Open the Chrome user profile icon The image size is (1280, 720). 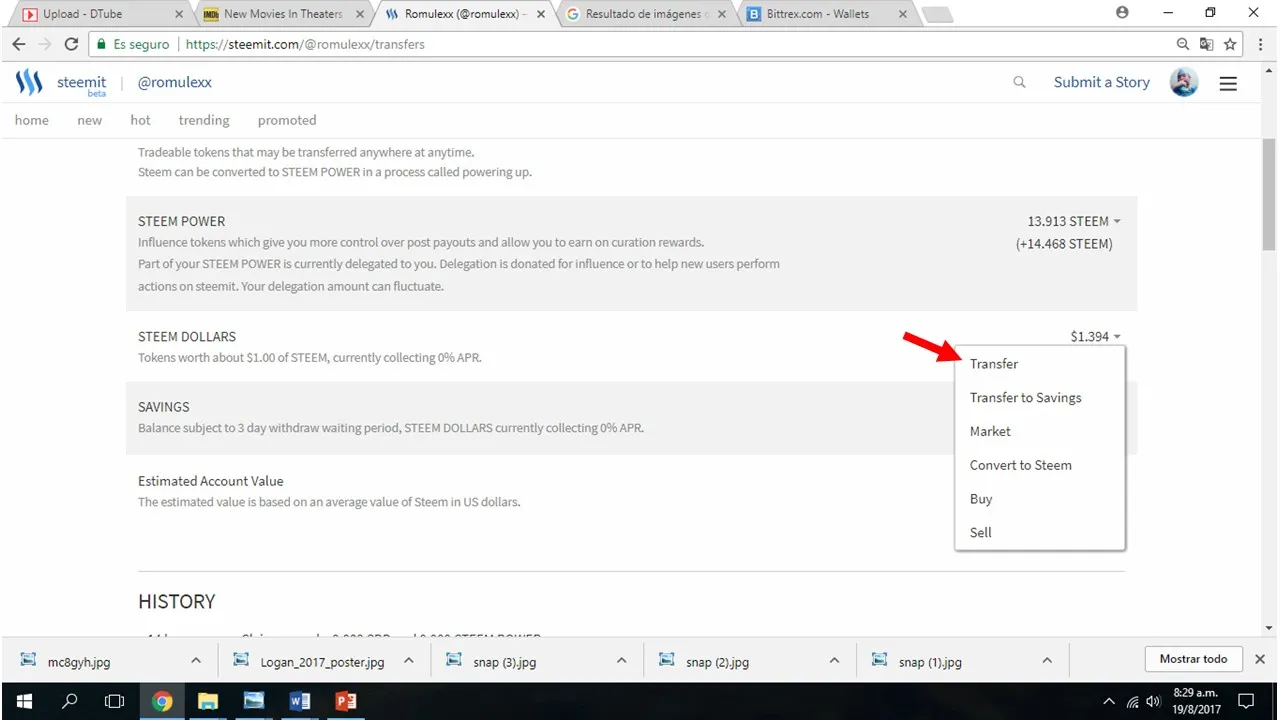pos(1122,13)
